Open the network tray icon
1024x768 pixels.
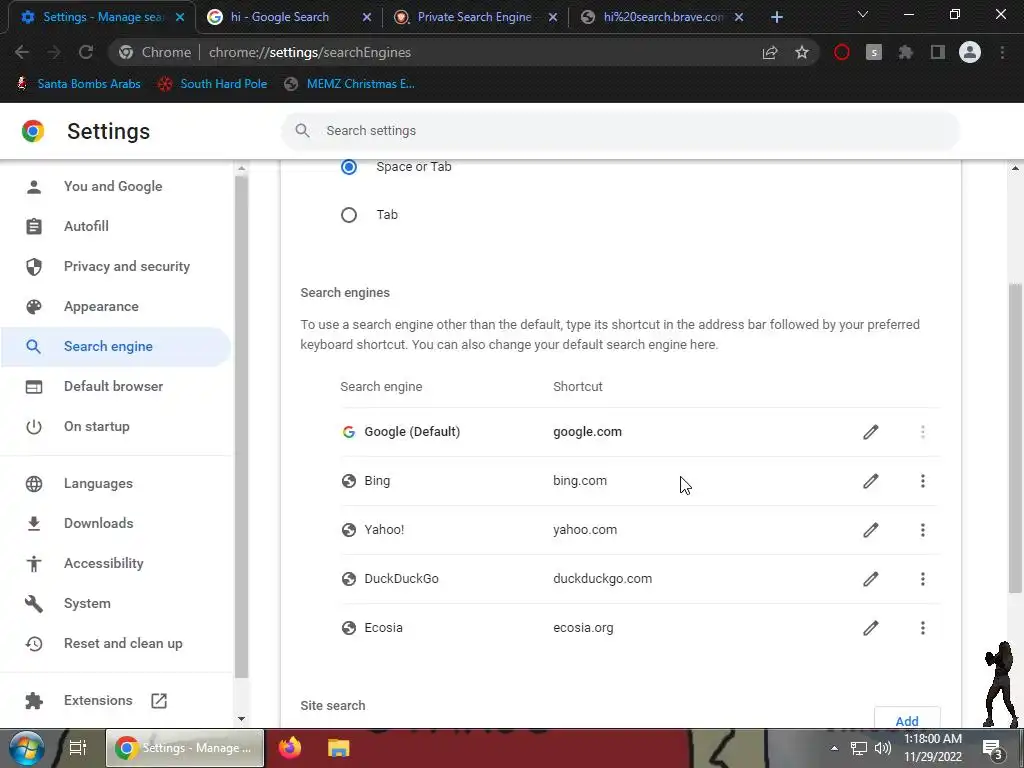coord(858,748)
